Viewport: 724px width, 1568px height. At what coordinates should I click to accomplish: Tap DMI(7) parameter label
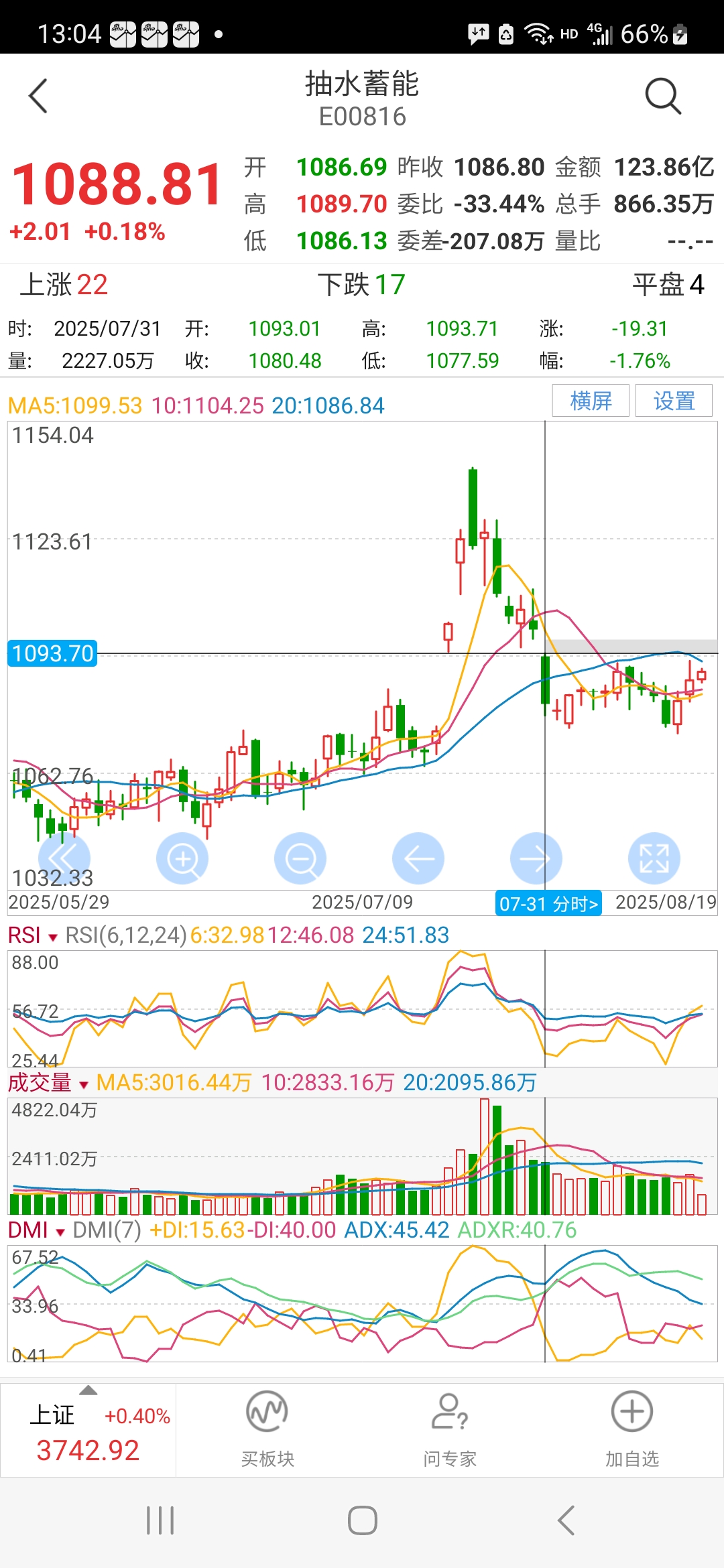pos(107,1230)
